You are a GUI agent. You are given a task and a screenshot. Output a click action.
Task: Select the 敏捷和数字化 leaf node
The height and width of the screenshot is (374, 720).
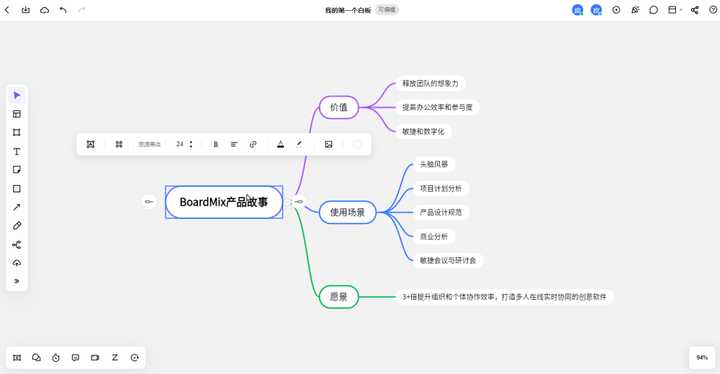pos(423,131)
